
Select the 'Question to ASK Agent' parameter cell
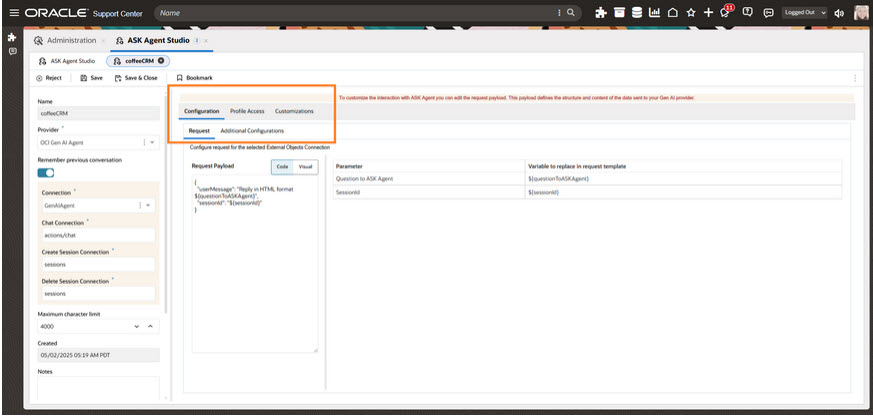(x=429, y=178)
